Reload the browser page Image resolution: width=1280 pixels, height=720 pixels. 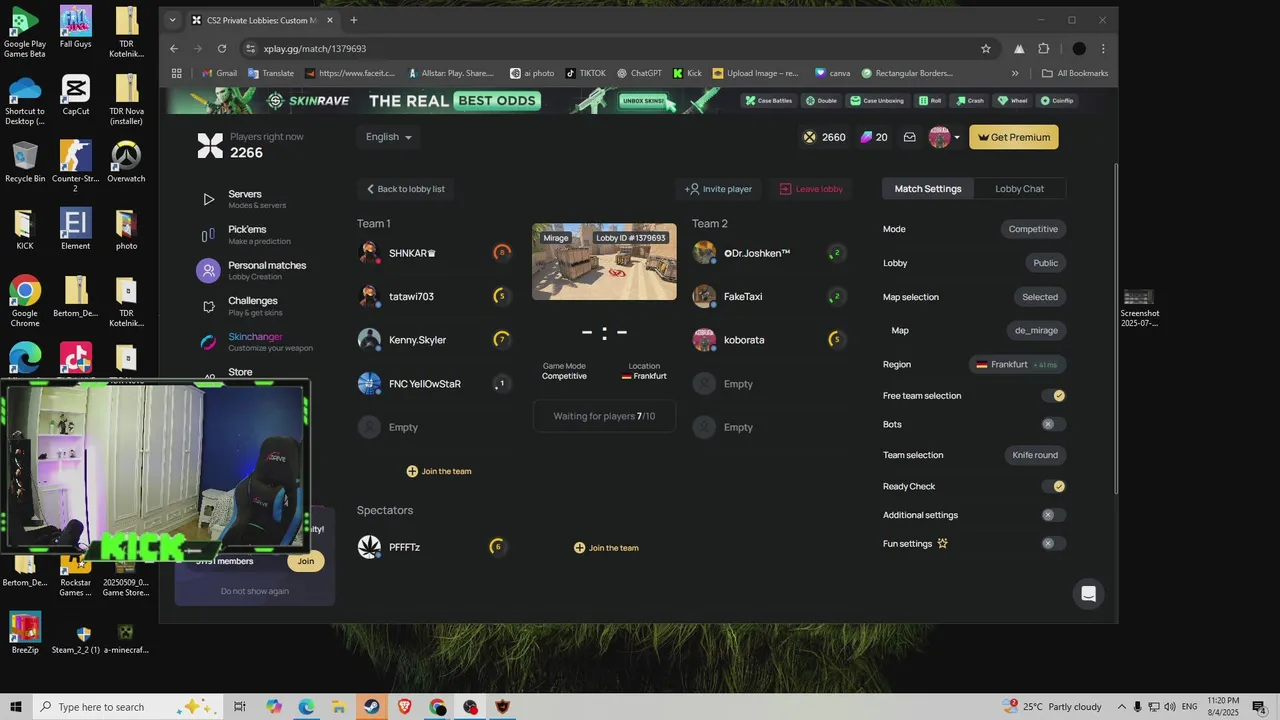pyautogui.click(x=221, y=48)
